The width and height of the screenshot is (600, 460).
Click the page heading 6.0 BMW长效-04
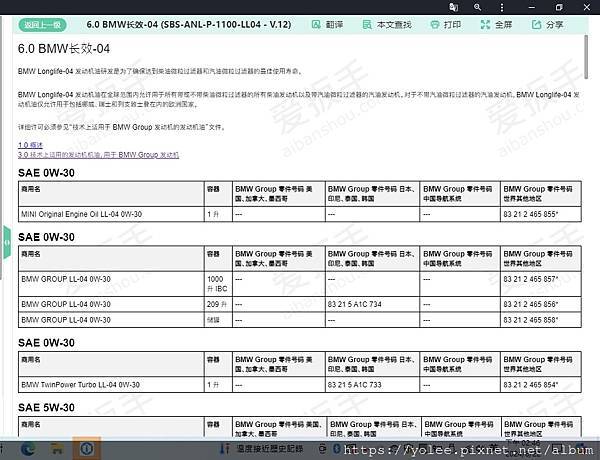pyautogui.click(x=64, y=49)
